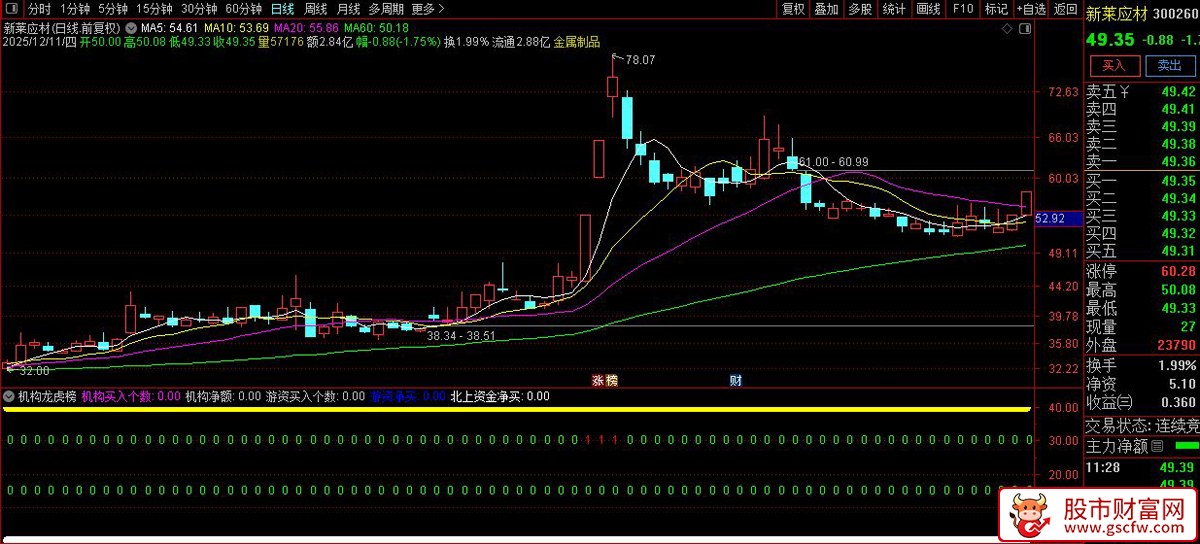Viewport: 1200px width, 544px height.
Task: Open the indicator dropdown next to 新莱应材(日线.前复权)
Action: 130,27
